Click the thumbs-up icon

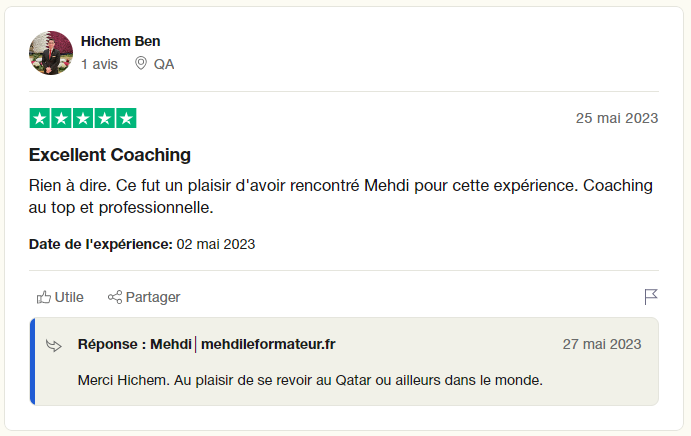click(x=44, y=297)
